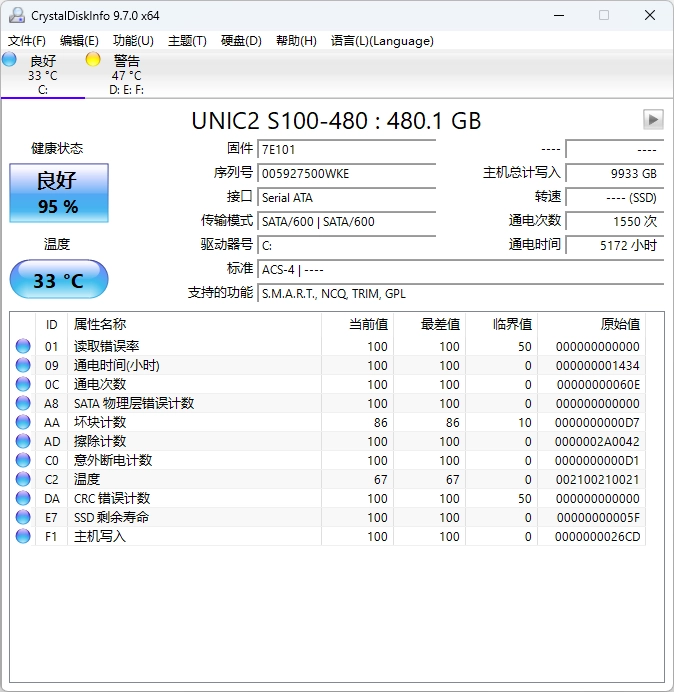674x692 pixels.
Task: Select the 主机写入 attribute name
Action: point(100,536)
